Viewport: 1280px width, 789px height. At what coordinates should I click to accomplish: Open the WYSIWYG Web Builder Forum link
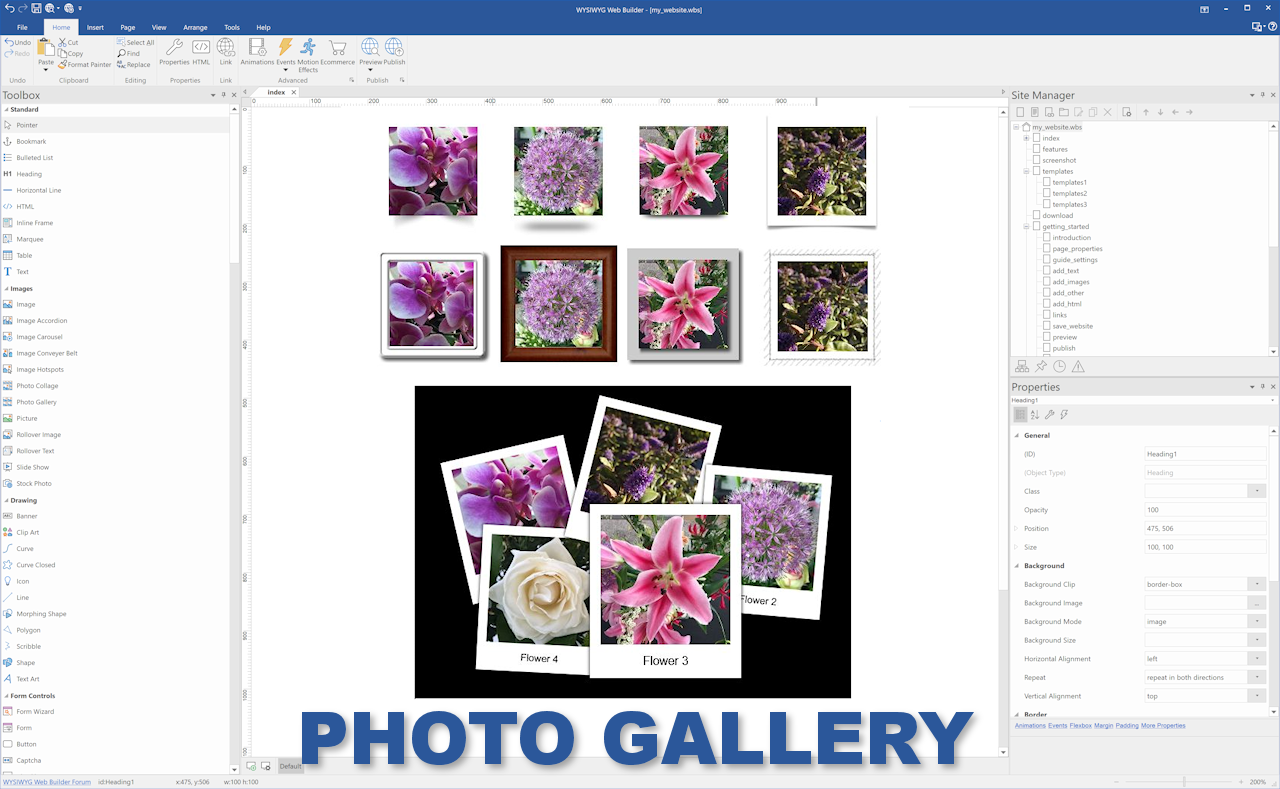tap(46, 782)
